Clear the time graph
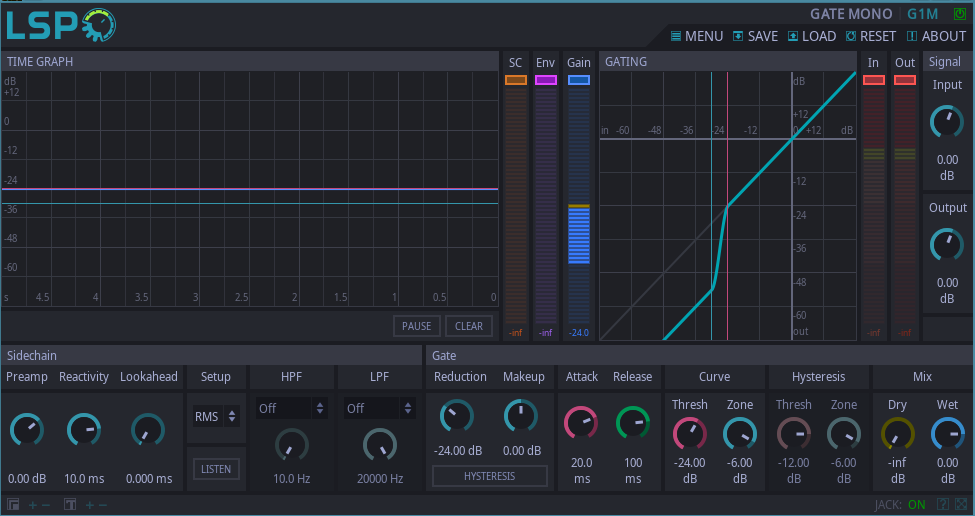This screenshot has width=975, height=516. (x=469, y=326)
